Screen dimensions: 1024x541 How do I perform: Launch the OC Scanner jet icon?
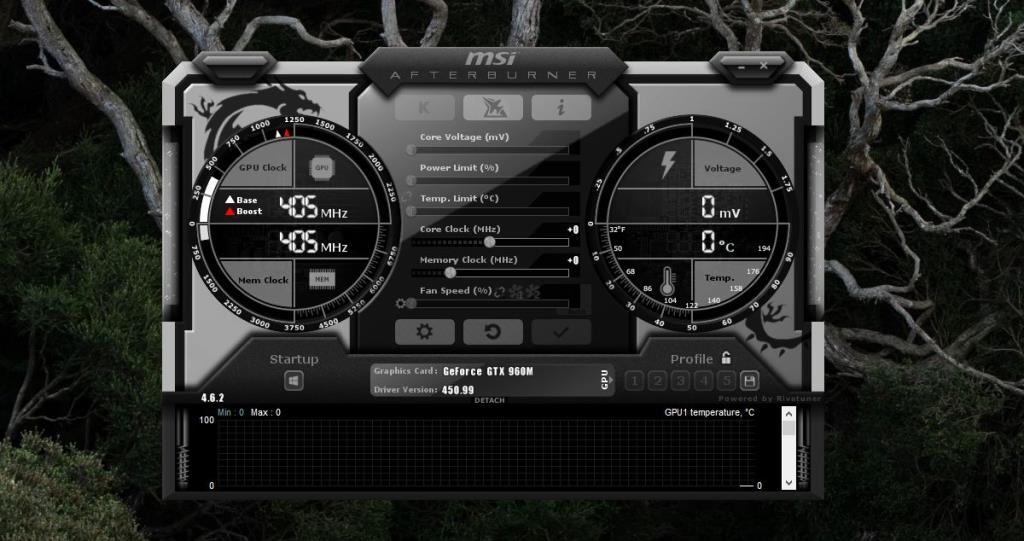[x=492, y=107]
